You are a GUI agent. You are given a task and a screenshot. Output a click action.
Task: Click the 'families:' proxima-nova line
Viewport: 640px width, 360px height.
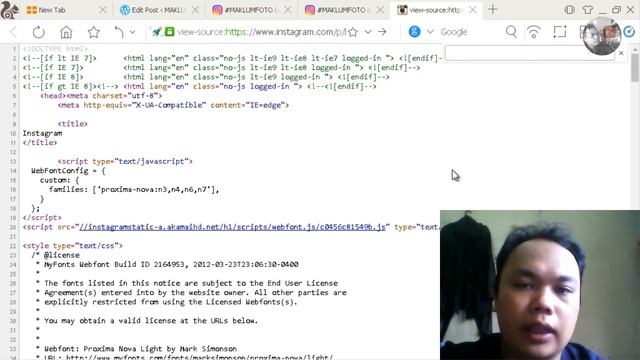tap(134, 189)
